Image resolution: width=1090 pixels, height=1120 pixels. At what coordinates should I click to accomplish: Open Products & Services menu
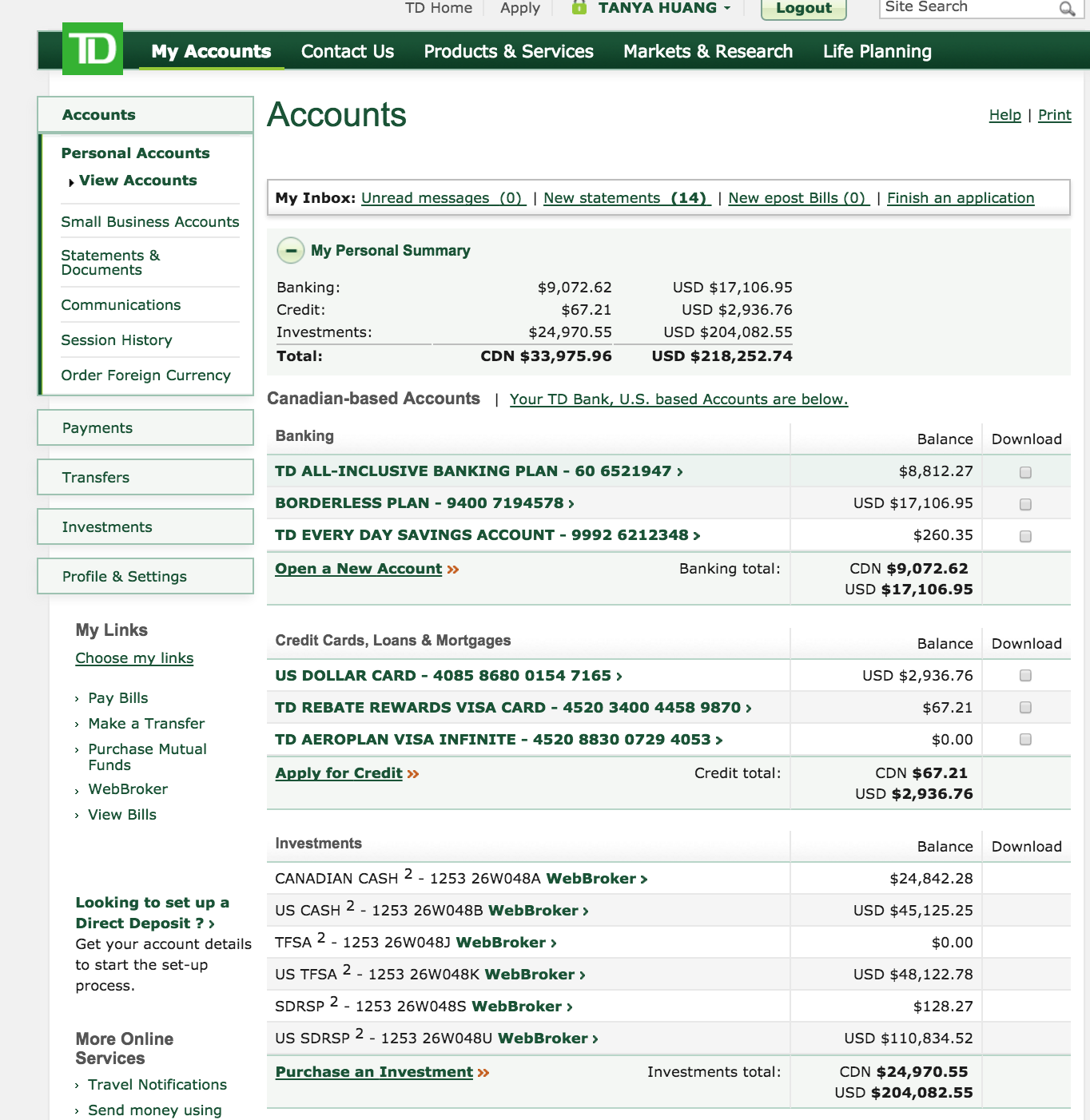(x=508, y=51)
